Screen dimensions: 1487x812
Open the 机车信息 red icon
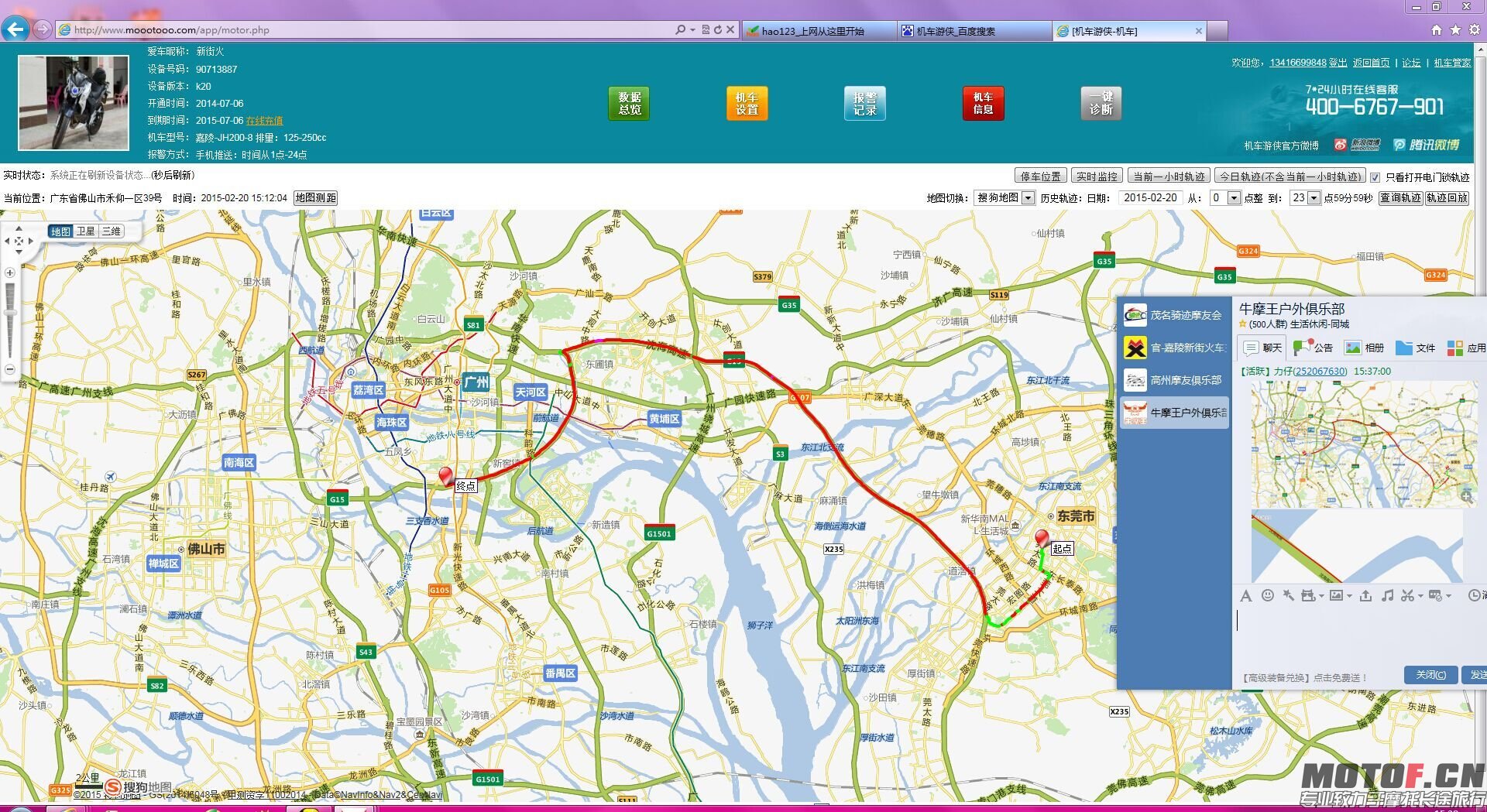[x=983, y=103]
